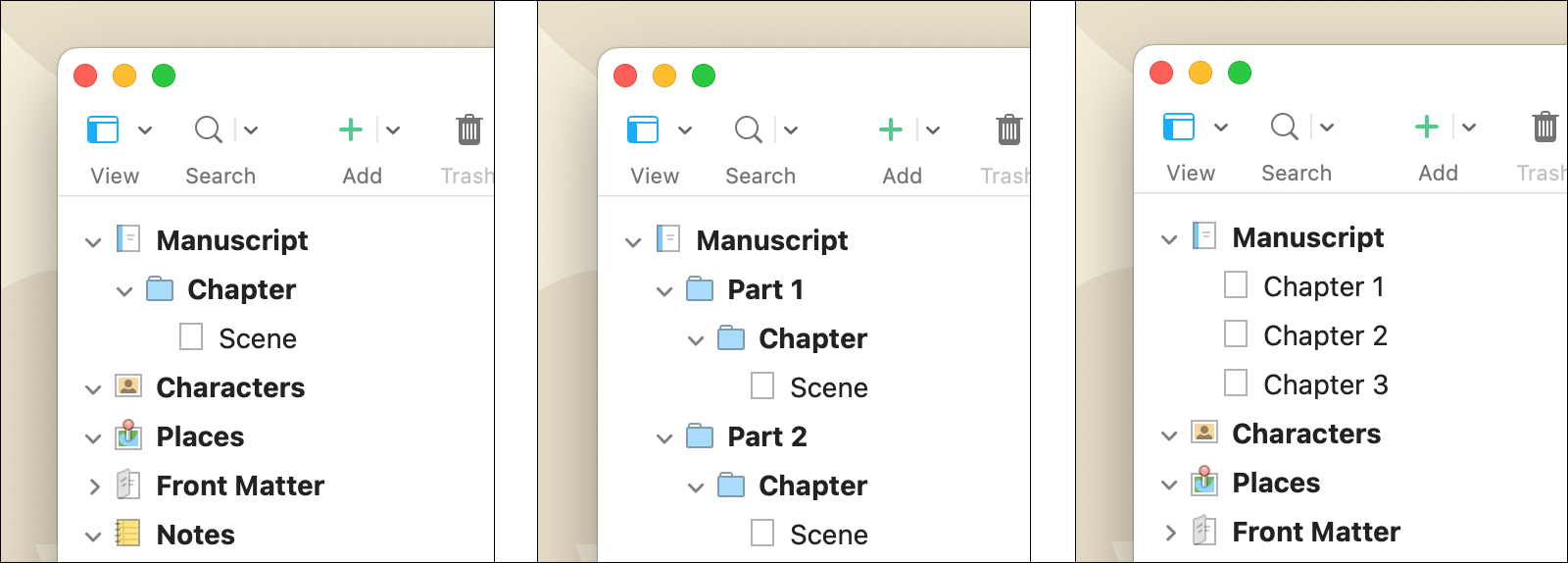Click the Part 1 folder icon

(700, 289)
